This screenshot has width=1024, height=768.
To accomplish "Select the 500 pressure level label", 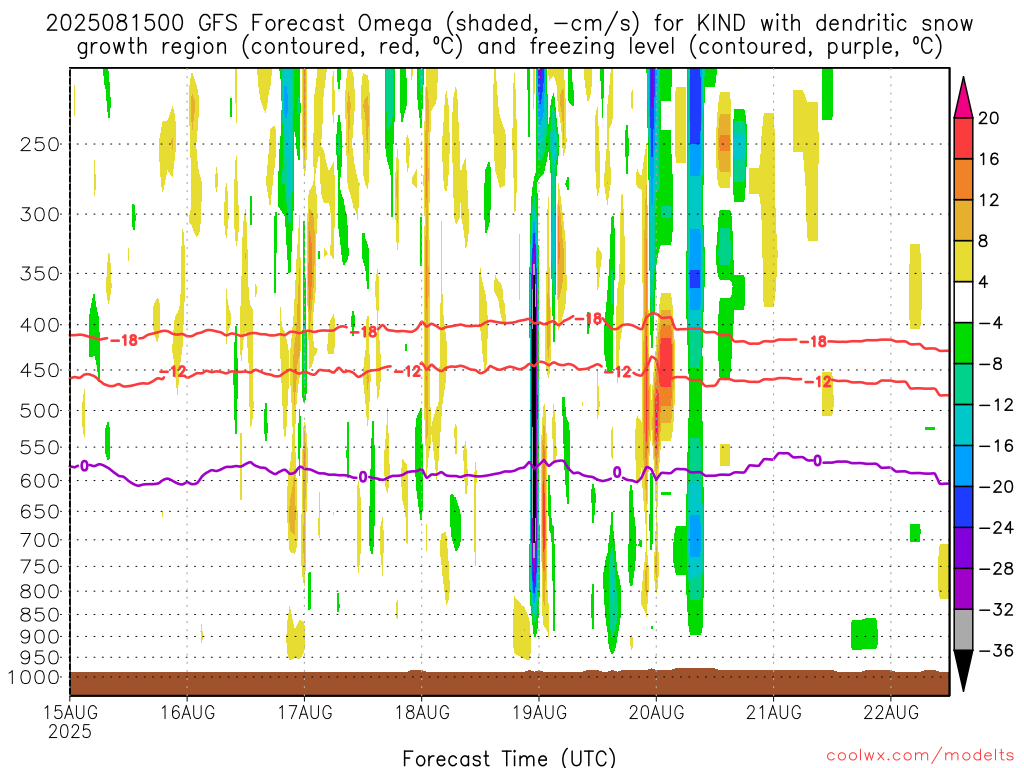I will [x=40, y=411].
